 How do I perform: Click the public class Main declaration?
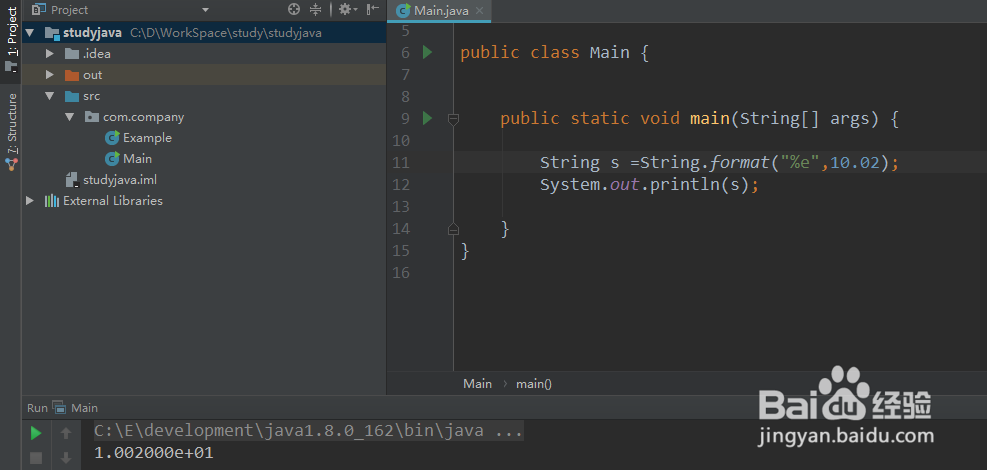pyautogui.click(x=554, y=52)
